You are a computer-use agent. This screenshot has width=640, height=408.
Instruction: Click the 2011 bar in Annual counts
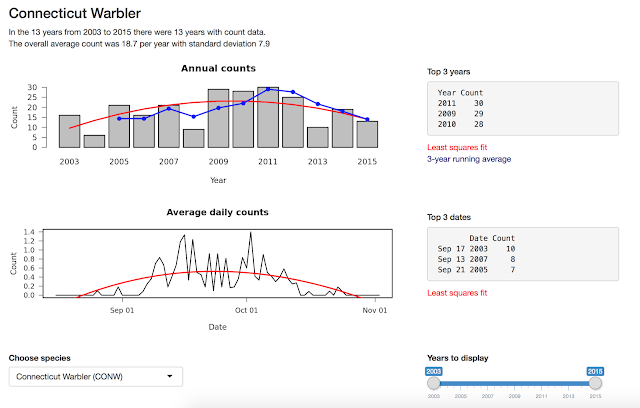click(268, 117)
